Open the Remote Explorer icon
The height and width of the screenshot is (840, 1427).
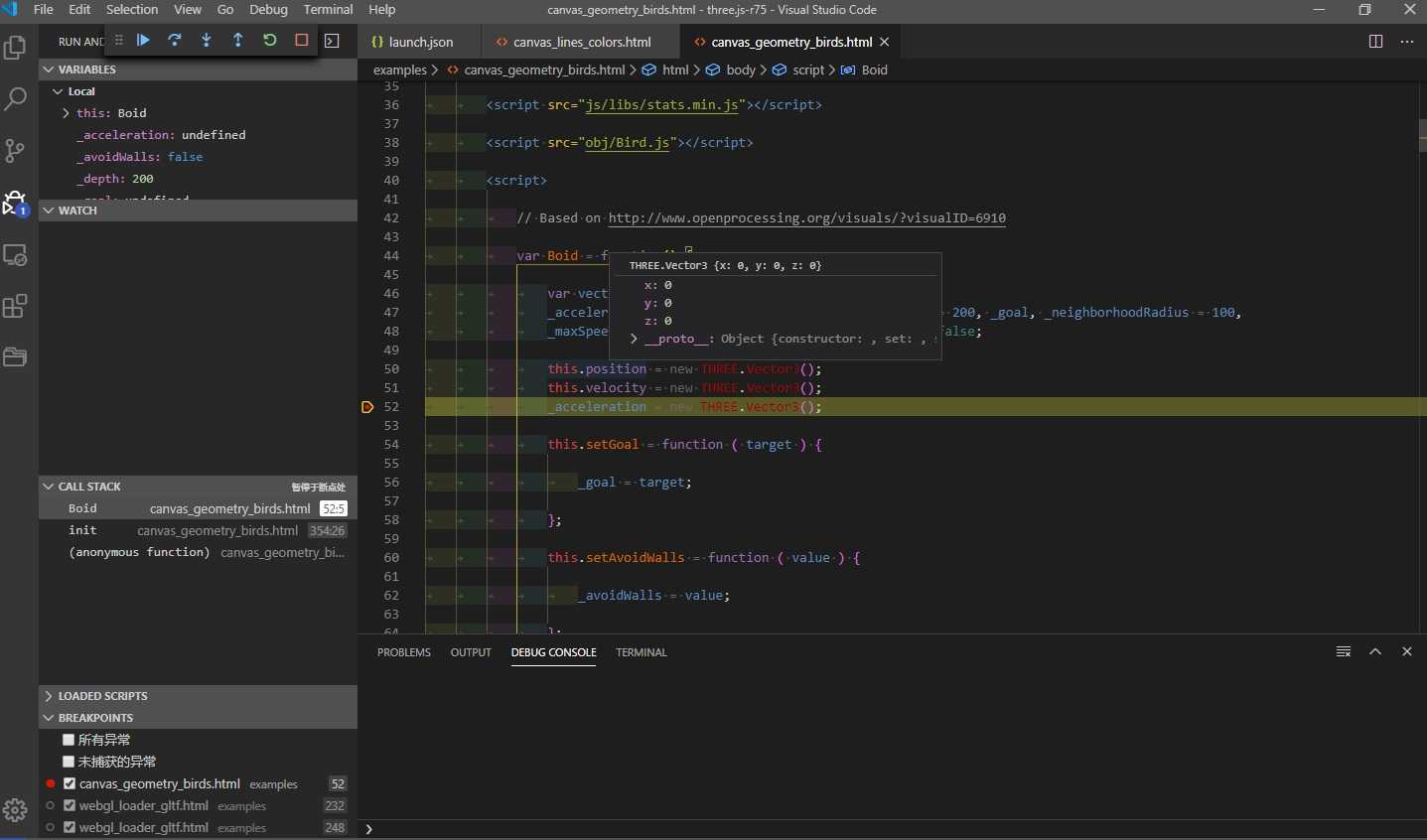point(15,255)
